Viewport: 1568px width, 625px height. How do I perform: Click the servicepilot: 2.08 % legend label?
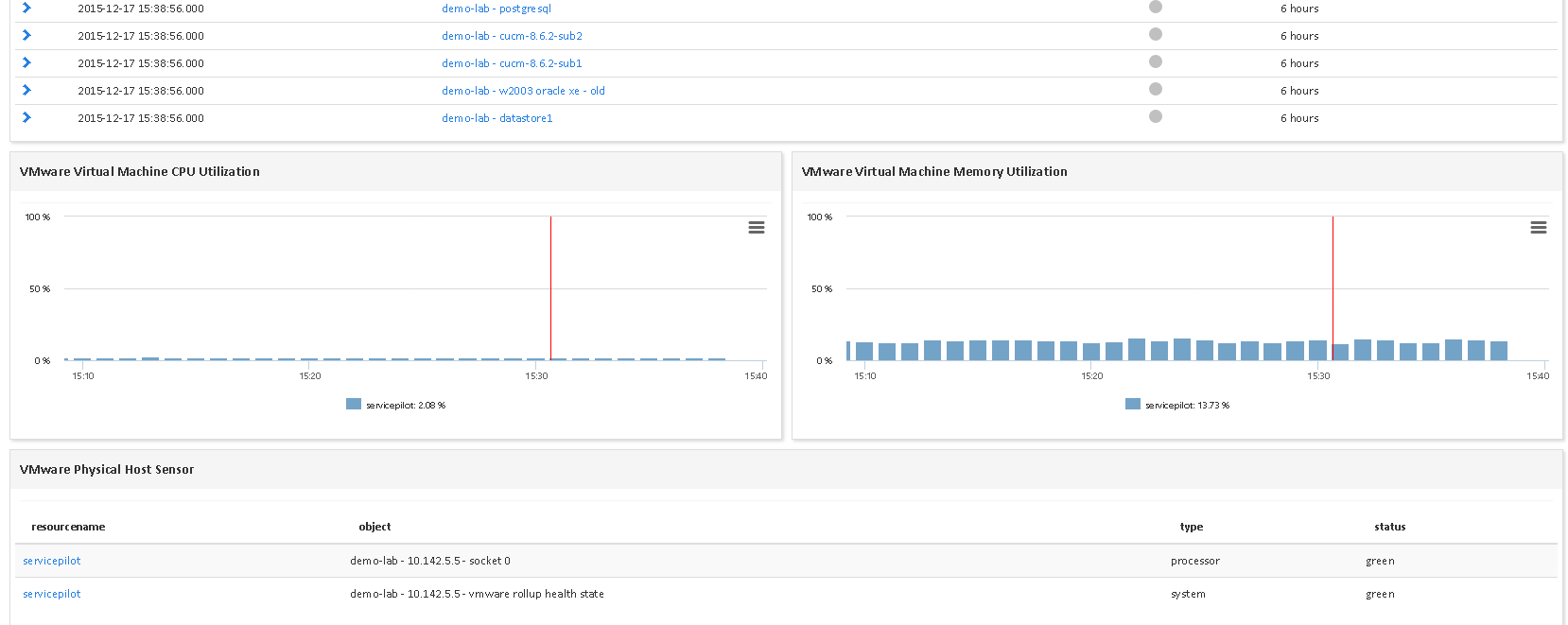point(406,406)
